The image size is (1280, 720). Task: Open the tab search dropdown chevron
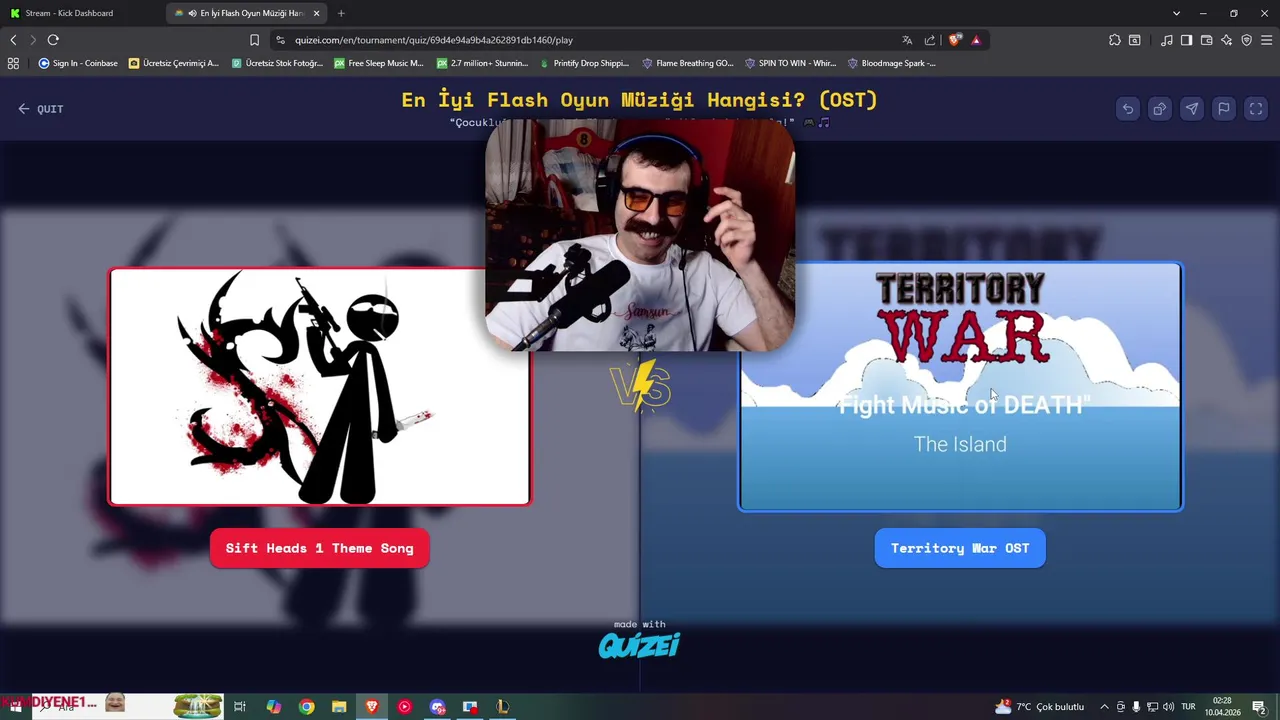1176,13
